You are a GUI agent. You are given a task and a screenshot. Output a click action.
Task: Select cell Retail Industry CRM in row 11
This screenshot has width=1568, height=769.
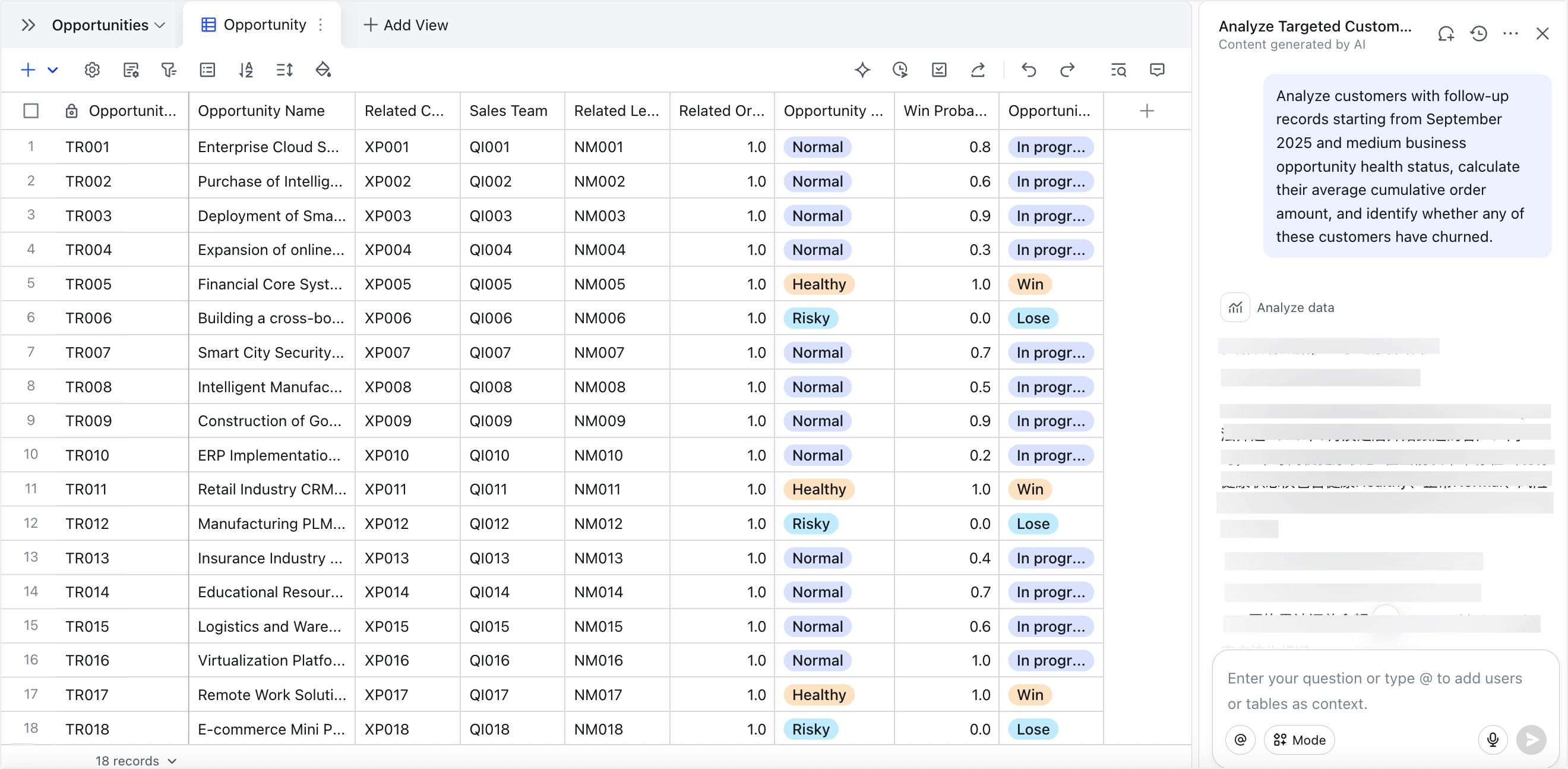271,490
